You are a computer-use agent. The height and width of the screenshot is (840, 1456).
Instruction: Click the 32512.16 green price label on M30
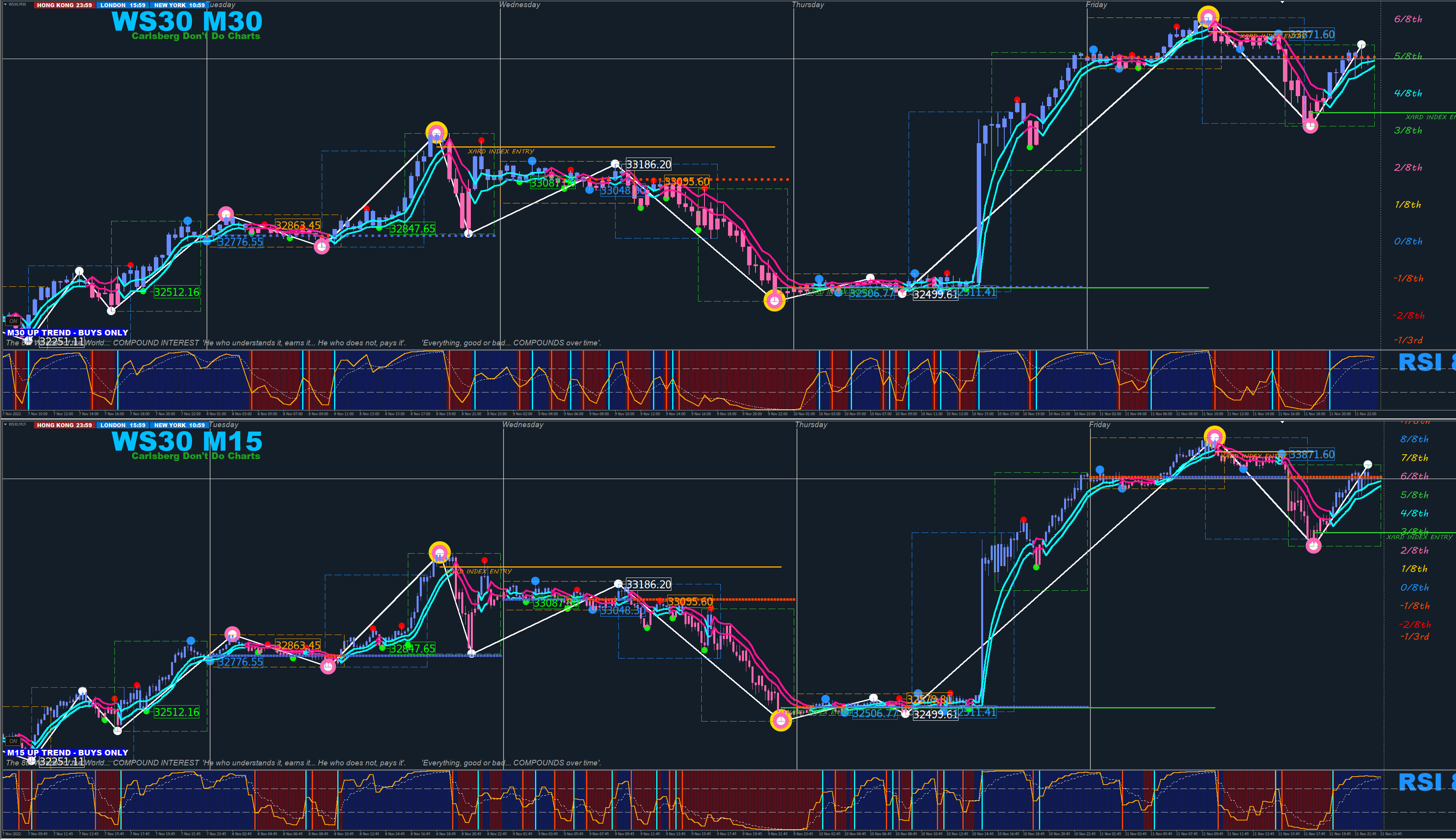point(177,292)
